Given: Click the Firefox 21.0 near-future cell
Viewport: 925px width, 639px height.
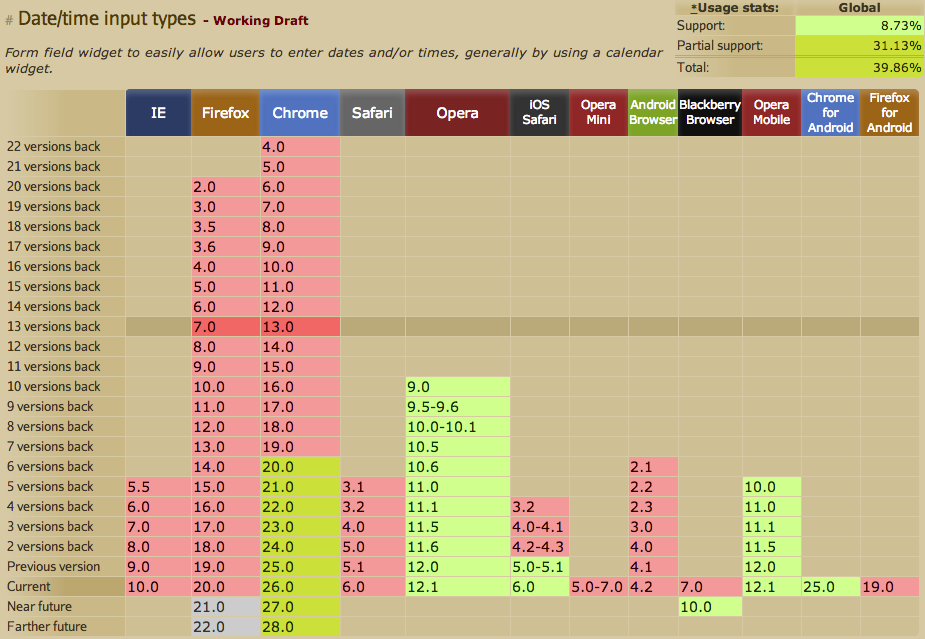Looking at the screenshot, I should point(225,607).
